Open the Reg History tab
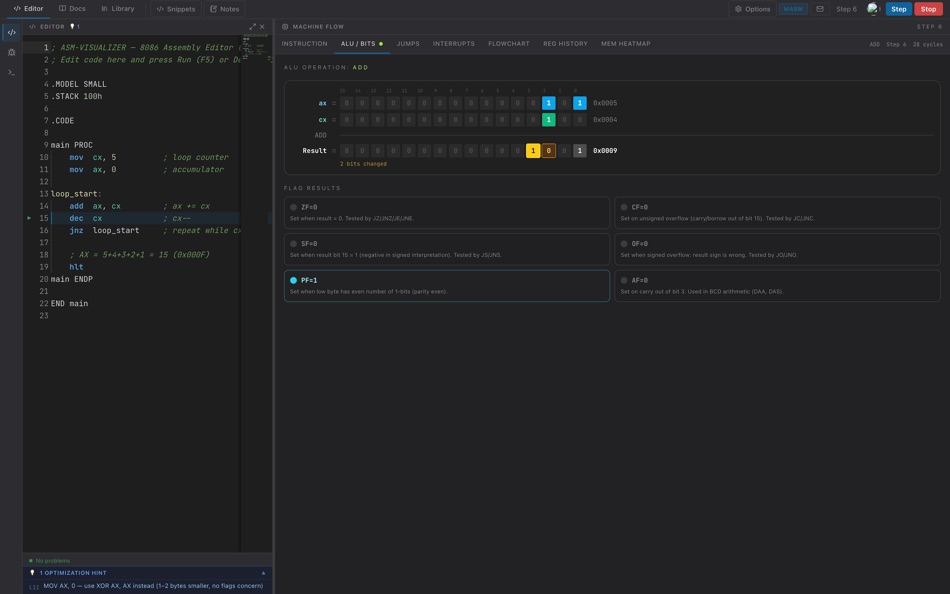Viewport: 950px width, 594px height. pos(565,44)
